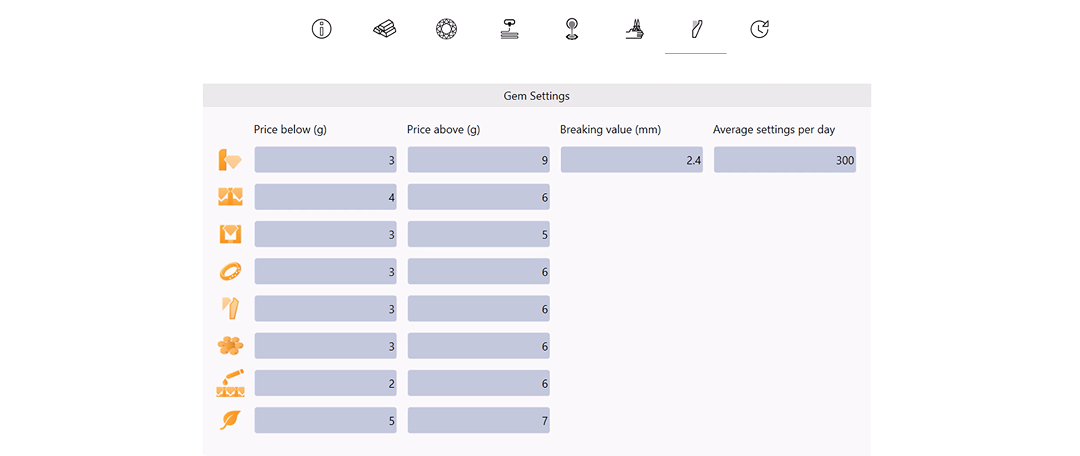
Task: Select the gem setting tool tab icon
Action: tap(696, 30)
